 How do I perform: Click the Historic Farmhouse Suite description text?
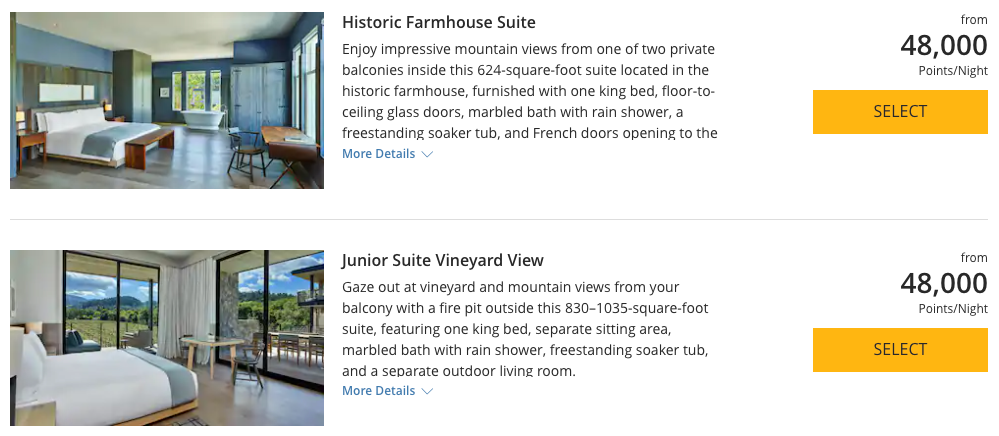click(x=530, y=90)
